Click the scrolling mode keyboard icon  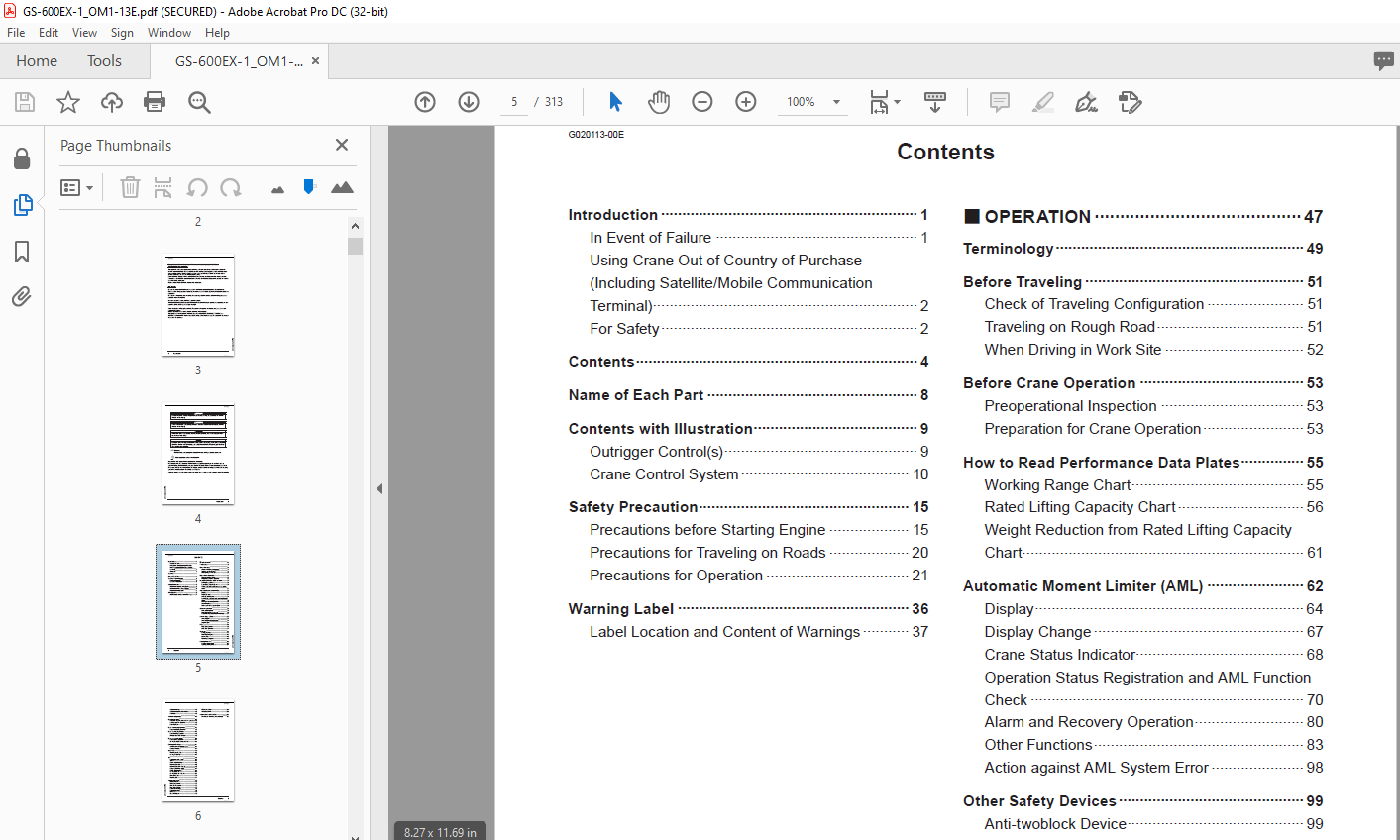pos(934,102)
